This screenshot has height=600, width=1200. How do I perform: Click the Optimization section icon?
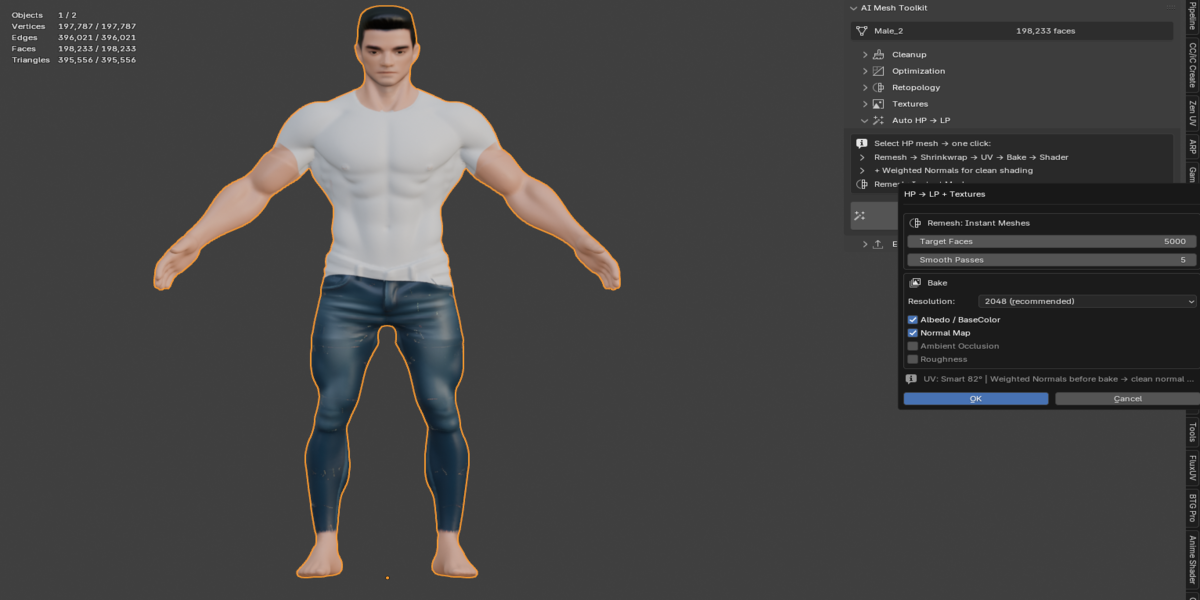point(878,71)
